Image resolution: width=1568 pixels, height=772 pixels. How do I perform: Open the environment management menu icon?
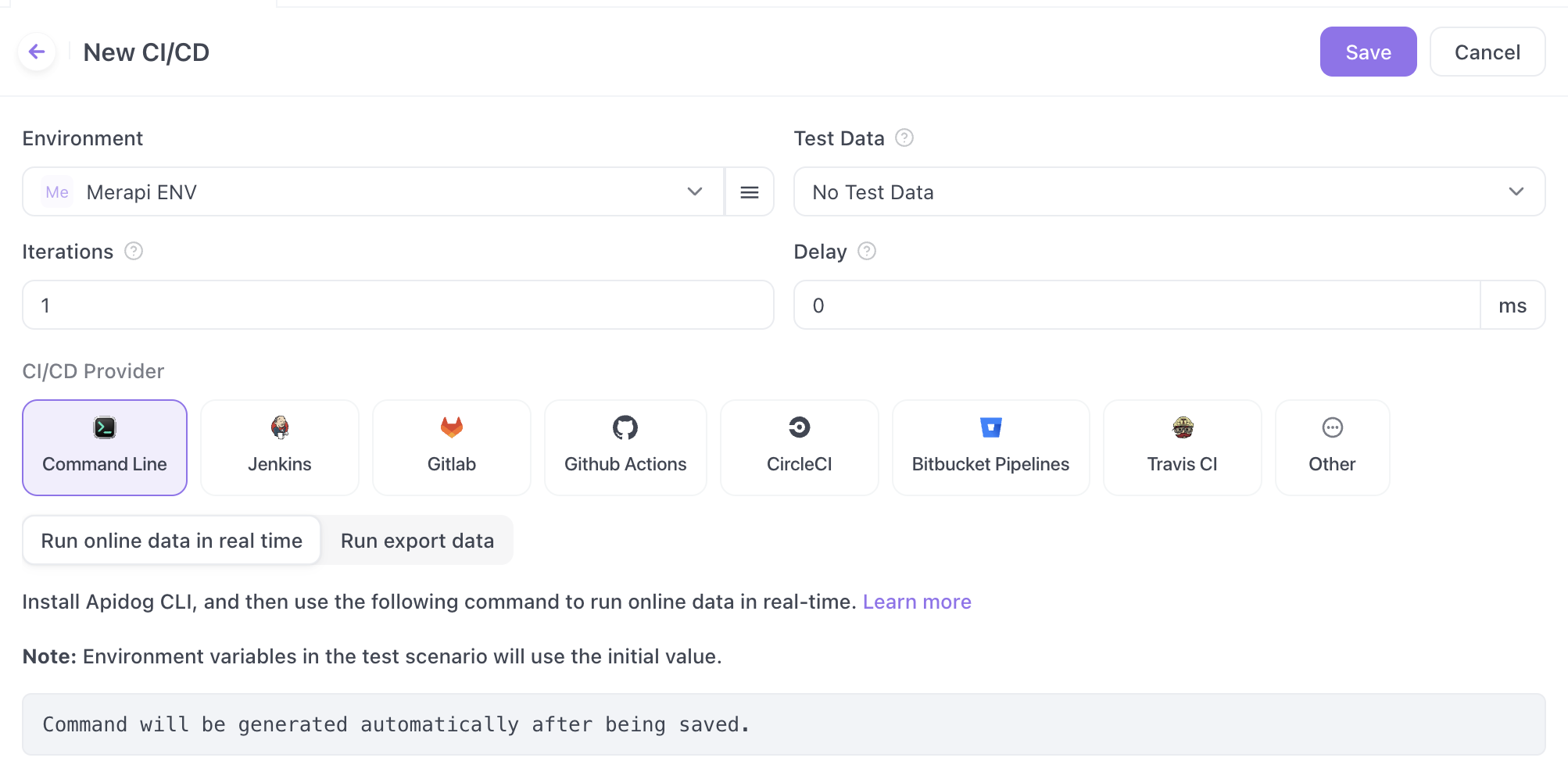[x=749, y=192]
